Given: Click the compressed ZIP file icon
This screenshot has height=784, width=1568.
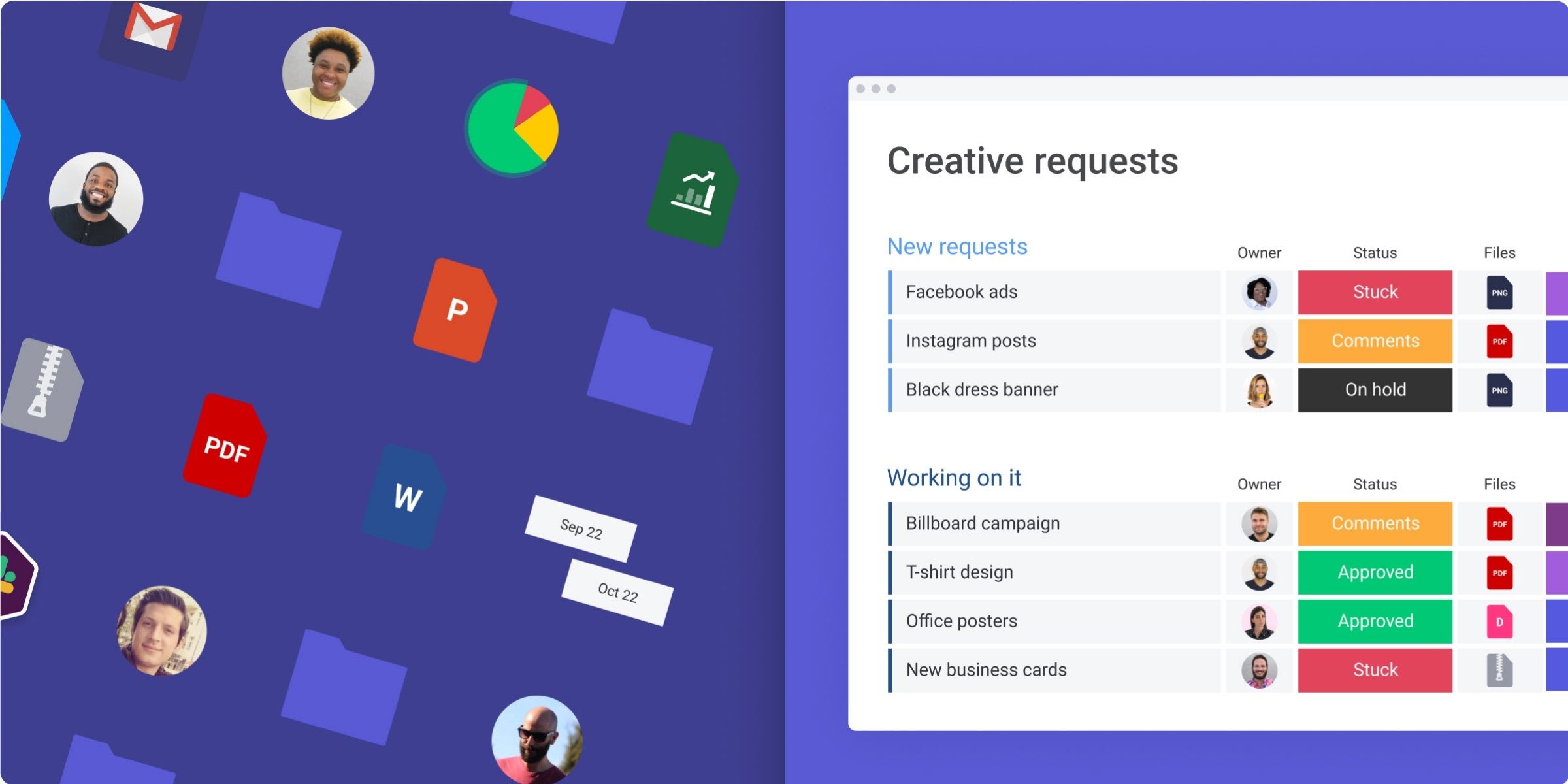Looking at the screenshot, I should coord(50,390).
